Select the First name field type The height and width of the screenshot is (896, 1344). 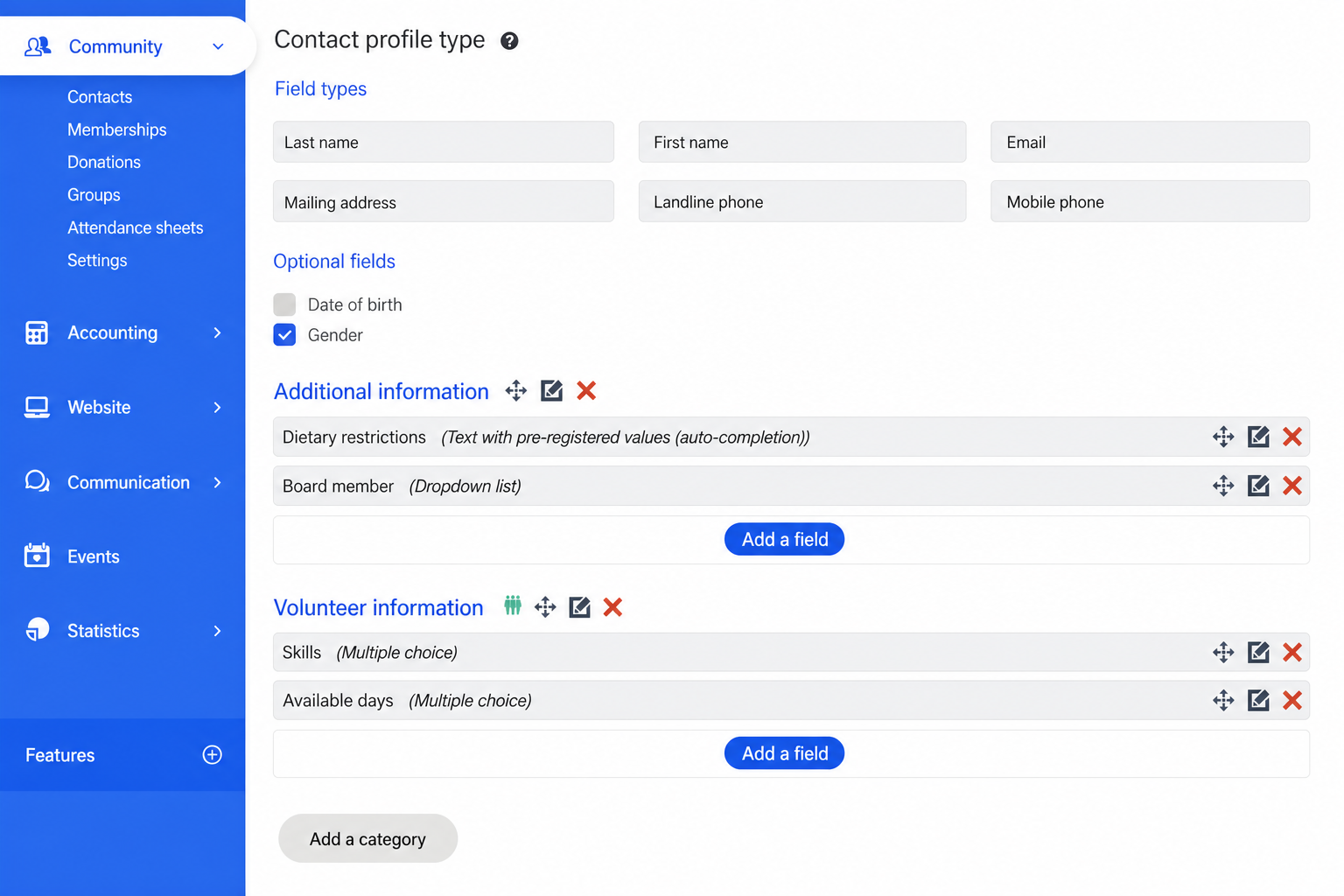pos(802,142)
